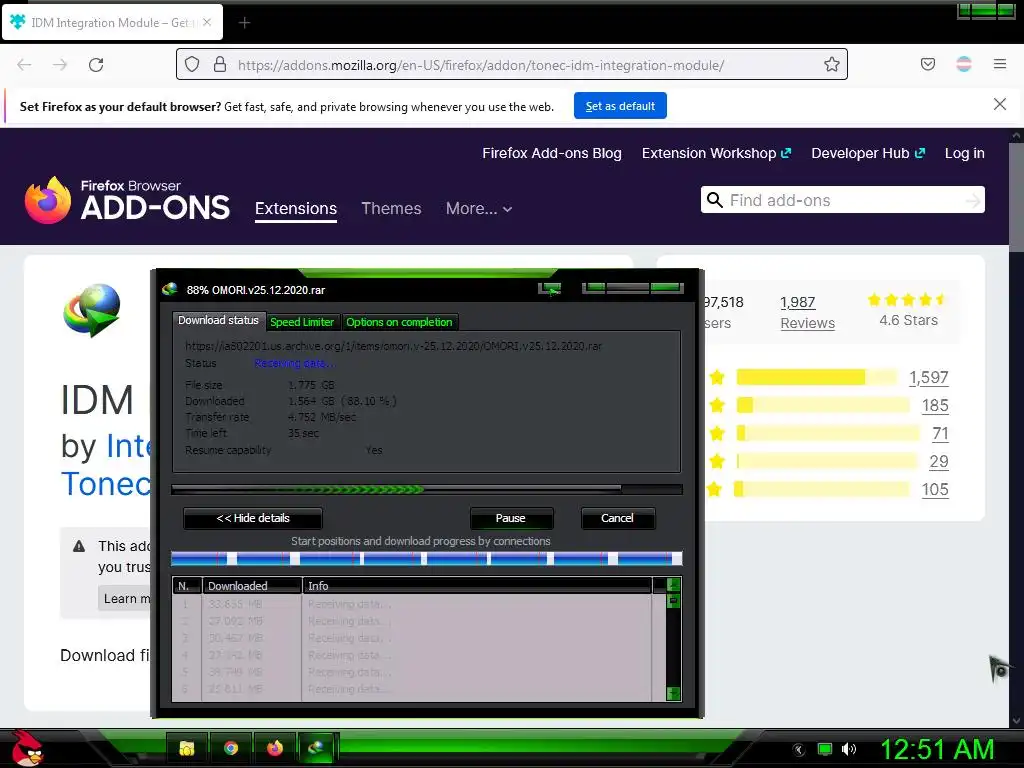Open the network tray icon

[x=825, y=750]
